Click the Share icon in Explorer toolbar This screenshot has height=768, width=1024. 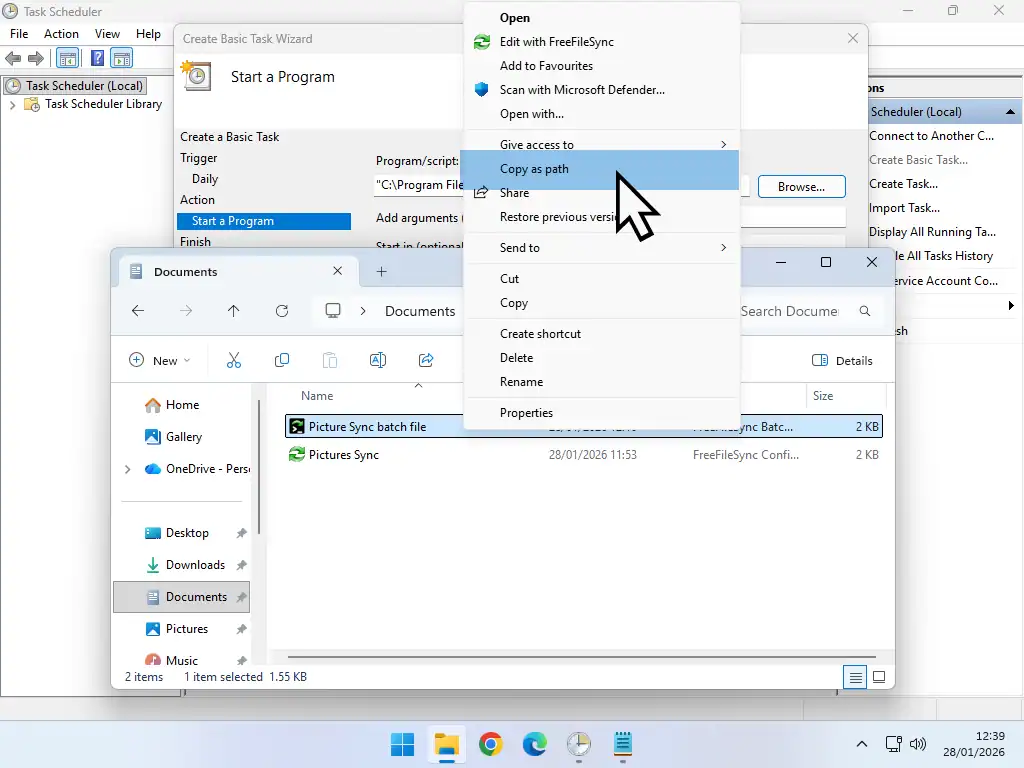click(x=425, y=360)
